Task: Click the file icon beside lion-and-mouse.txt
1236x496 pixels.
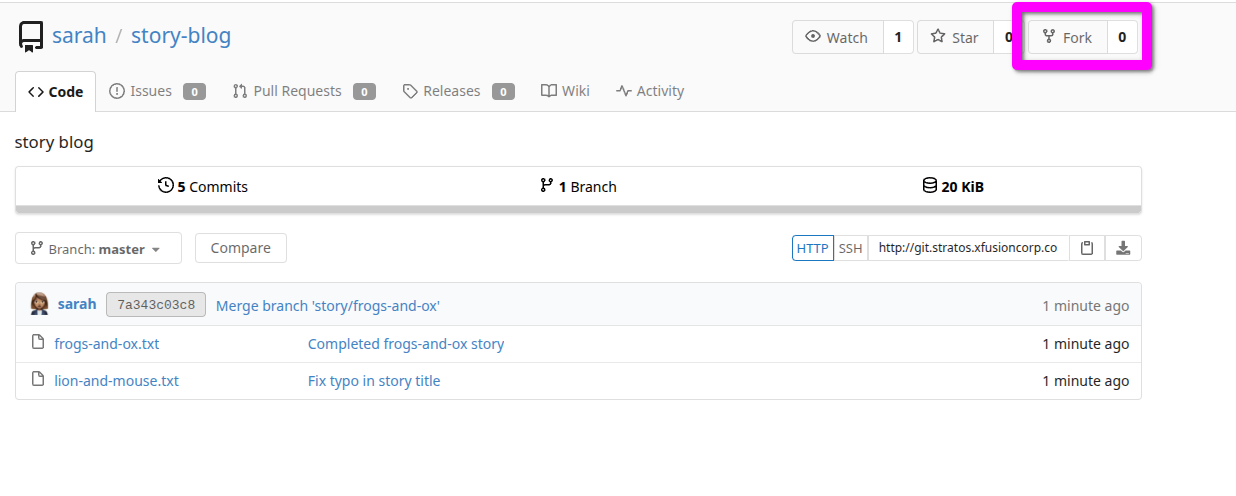Action: 38,380
